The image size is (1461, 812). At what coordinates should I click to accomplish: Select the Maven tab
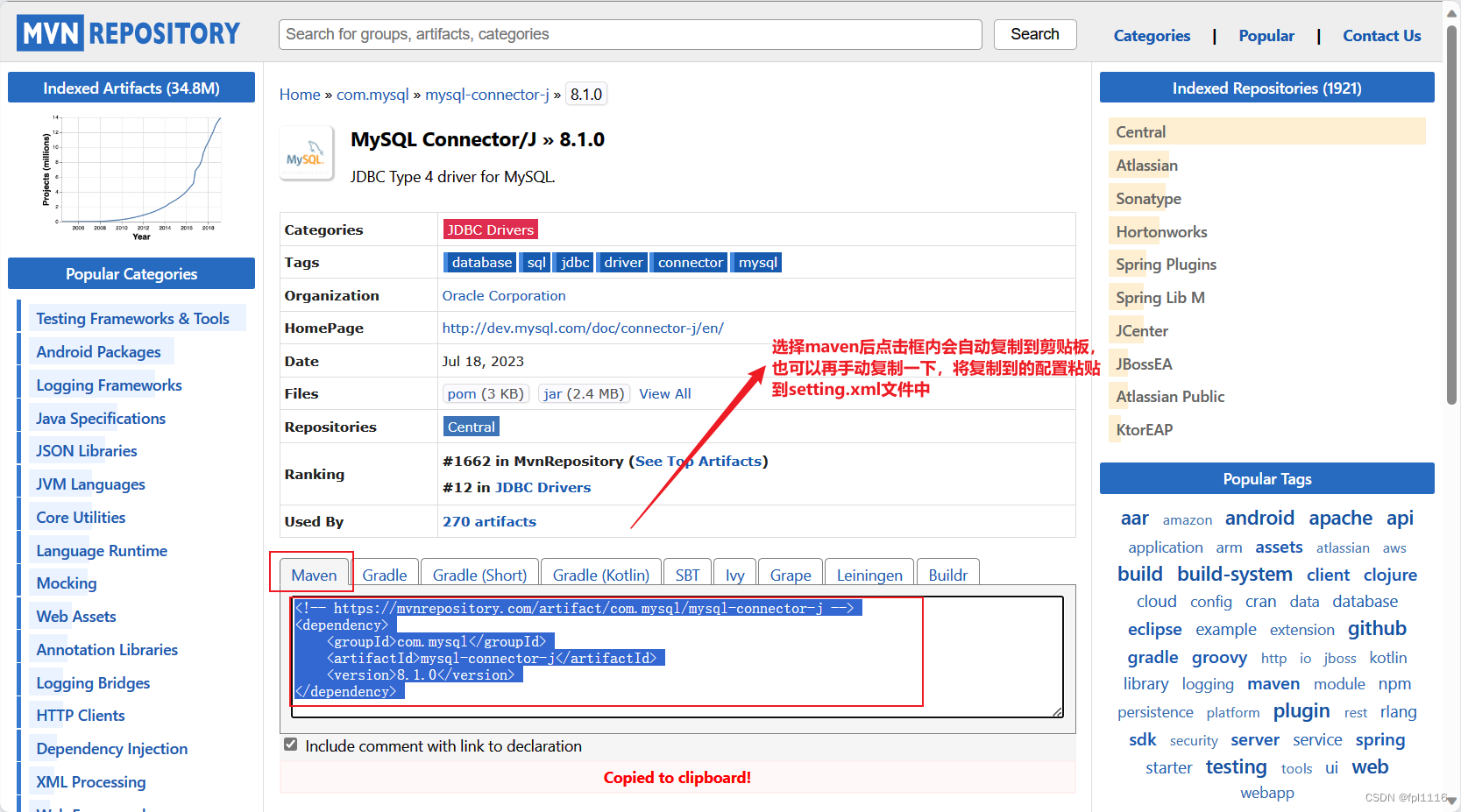[x=314, y=575]
